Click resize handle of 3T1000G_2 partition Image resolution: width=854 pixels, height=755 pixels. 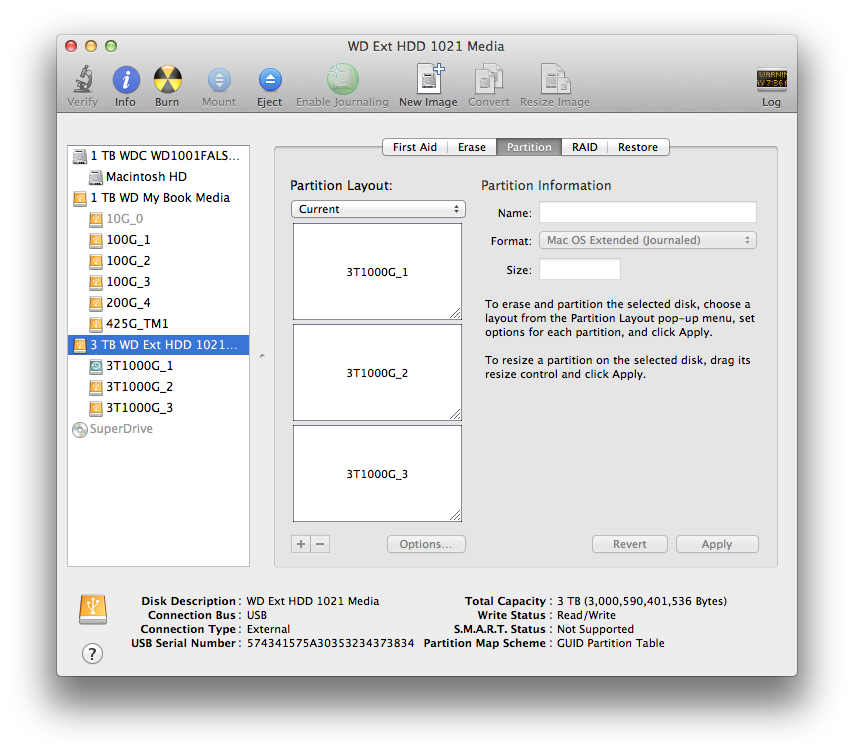click(455, 414)
